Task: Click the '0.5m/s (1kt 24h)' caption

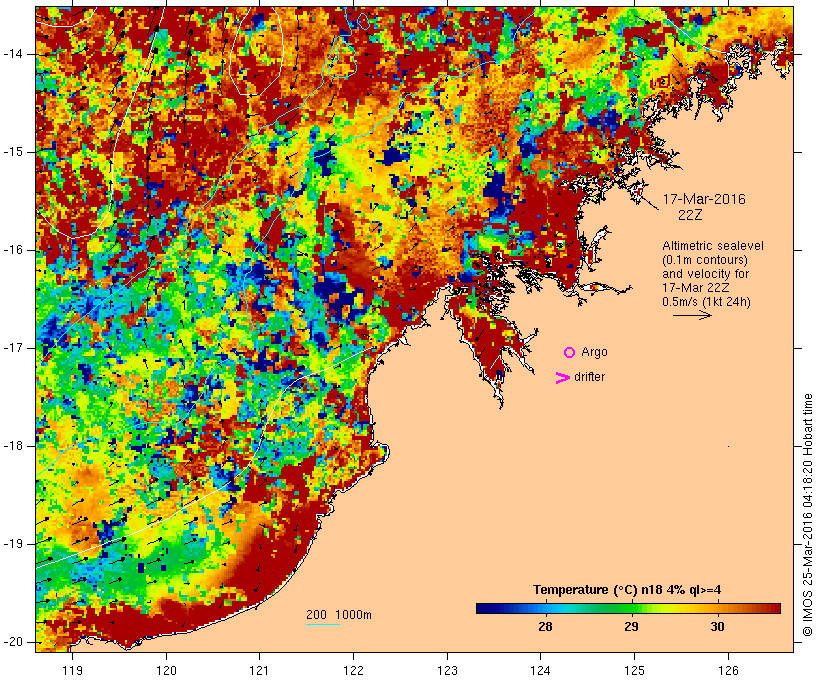Action: point(707,302)
